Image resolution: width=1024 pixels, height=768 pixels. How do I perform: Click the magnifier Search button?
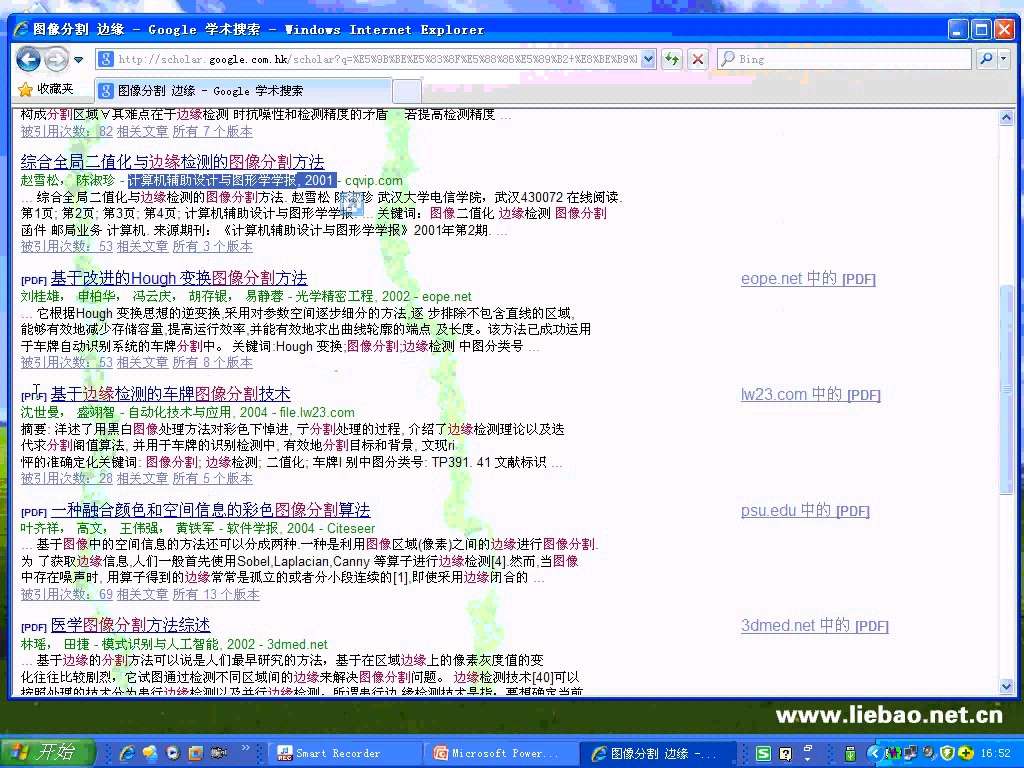pyautogui.click(x=987, y=59)
